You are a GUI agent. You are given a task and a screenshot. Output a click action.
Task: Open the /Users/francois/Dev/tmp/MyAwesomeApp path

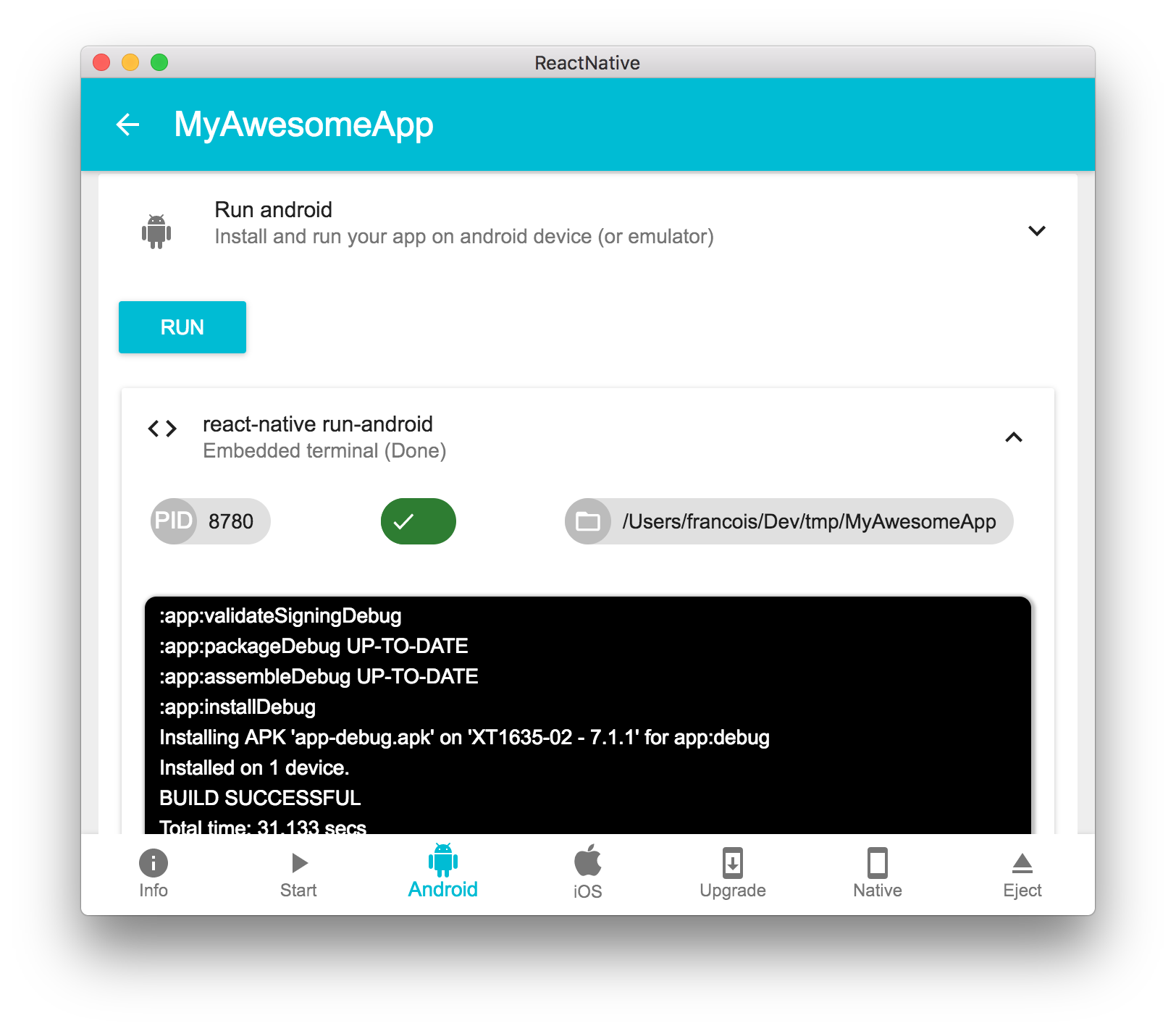pyautogui.click(x=809, y=521)
